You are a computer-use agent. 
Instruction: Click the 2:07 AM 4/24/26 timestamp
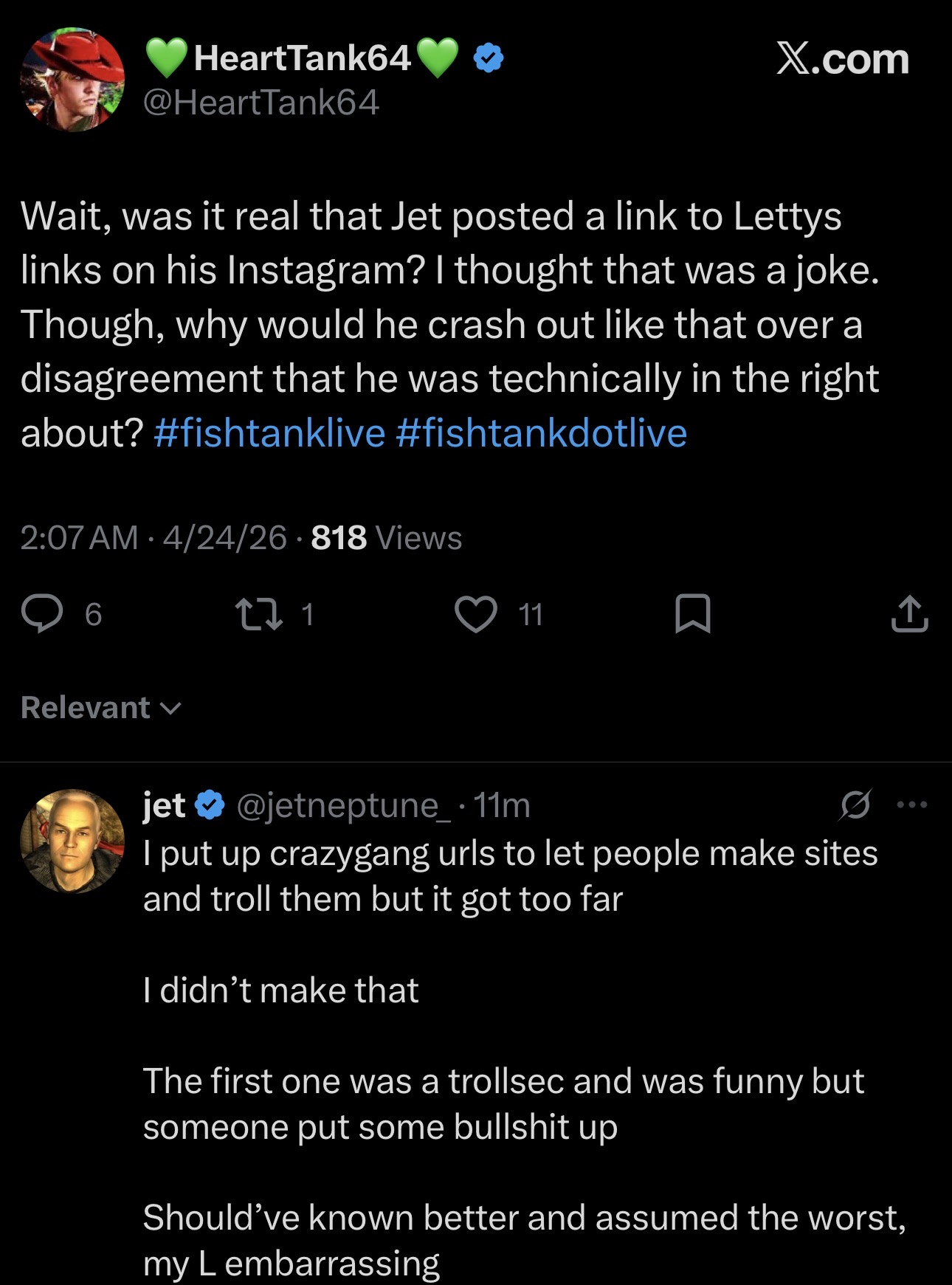tap(153, 538)
